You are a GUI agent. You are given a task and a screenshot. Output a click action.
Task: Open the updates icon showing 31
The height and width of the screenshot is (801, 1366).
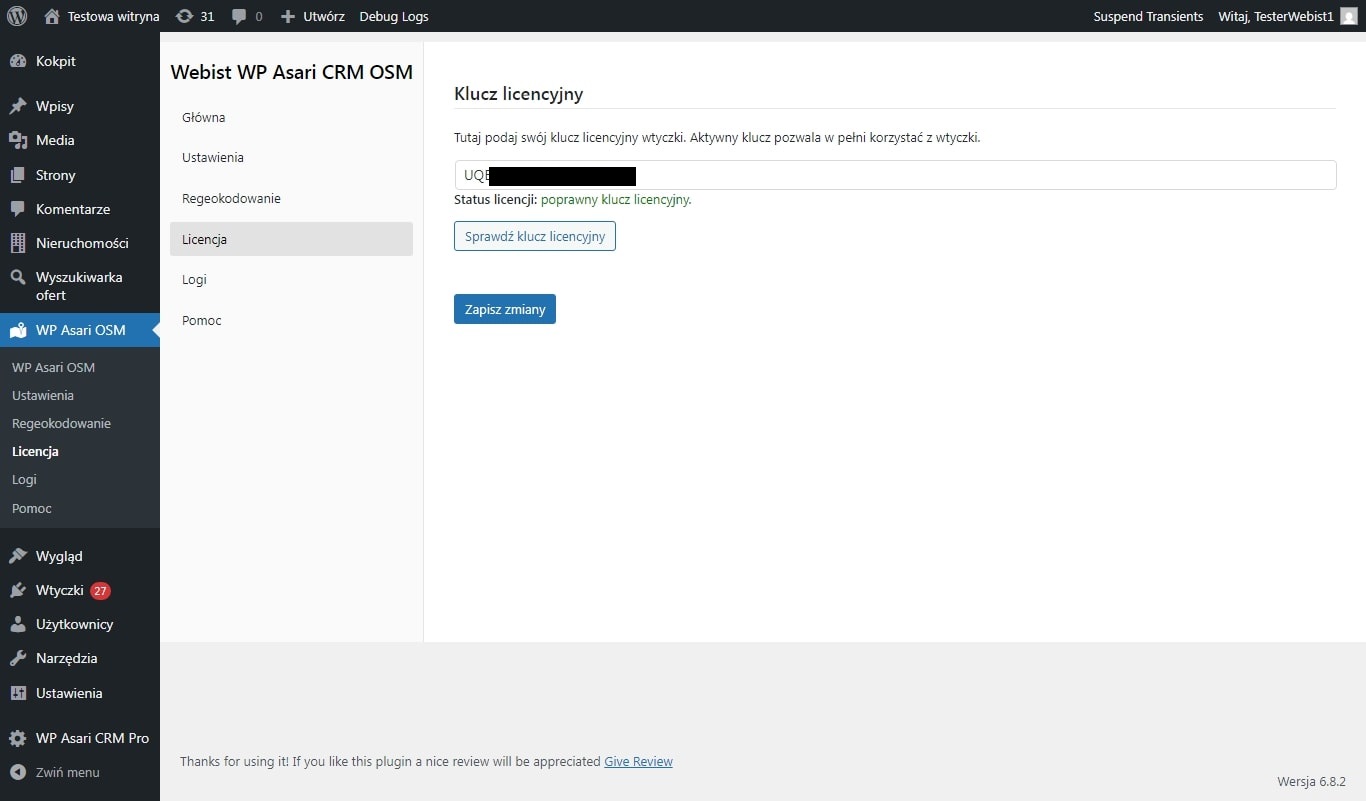pos(184,16)
